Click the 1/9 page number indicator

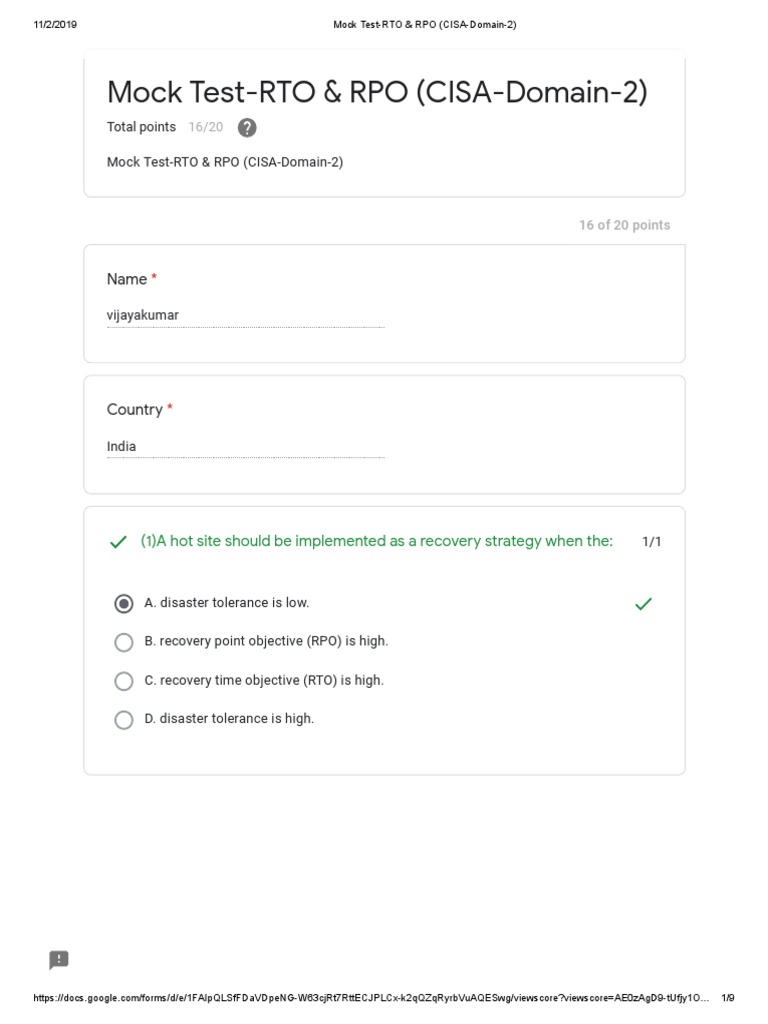727,998
